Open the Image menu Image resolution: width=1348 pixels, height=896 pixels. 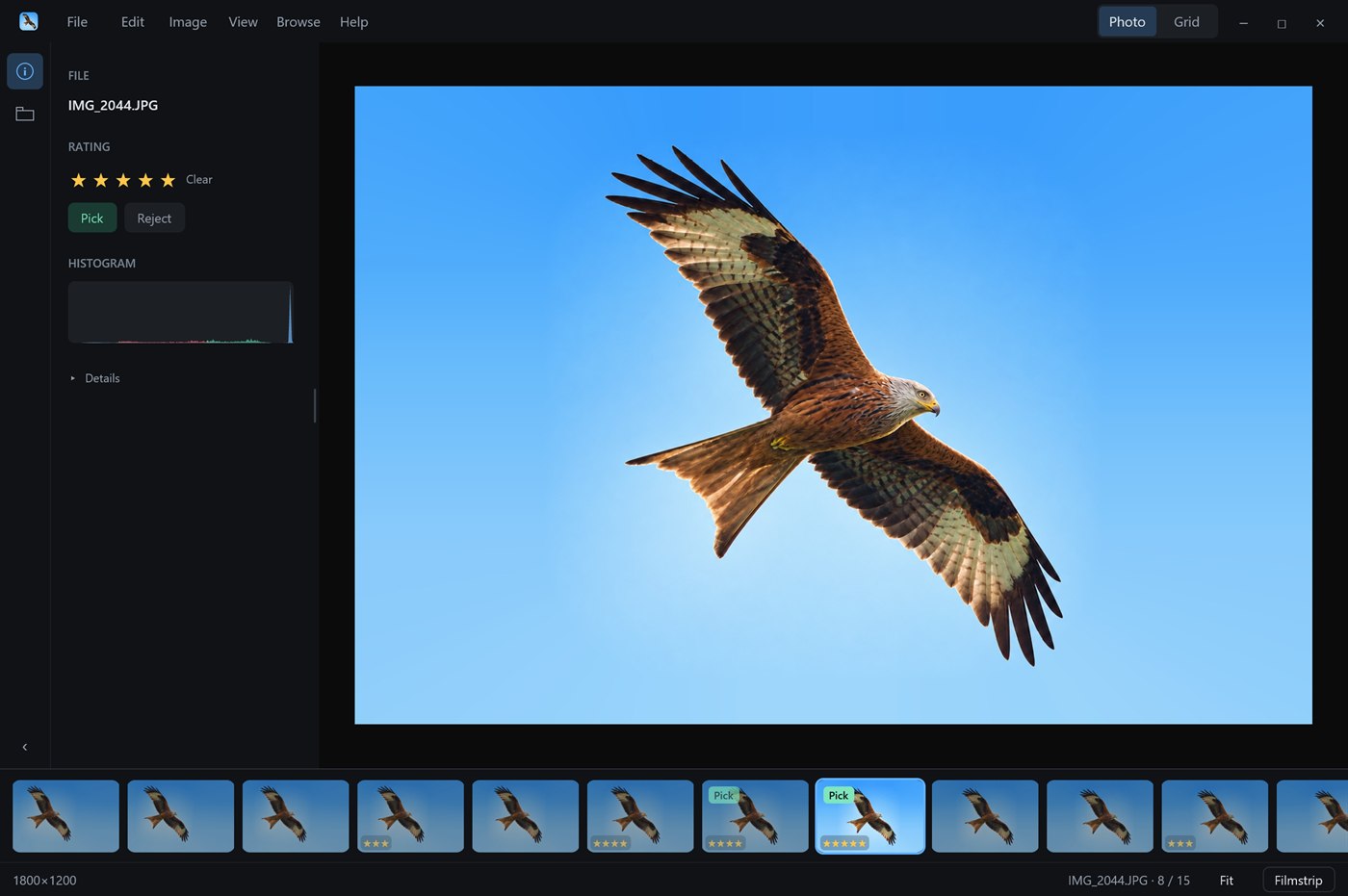click(x=188, y=22)
